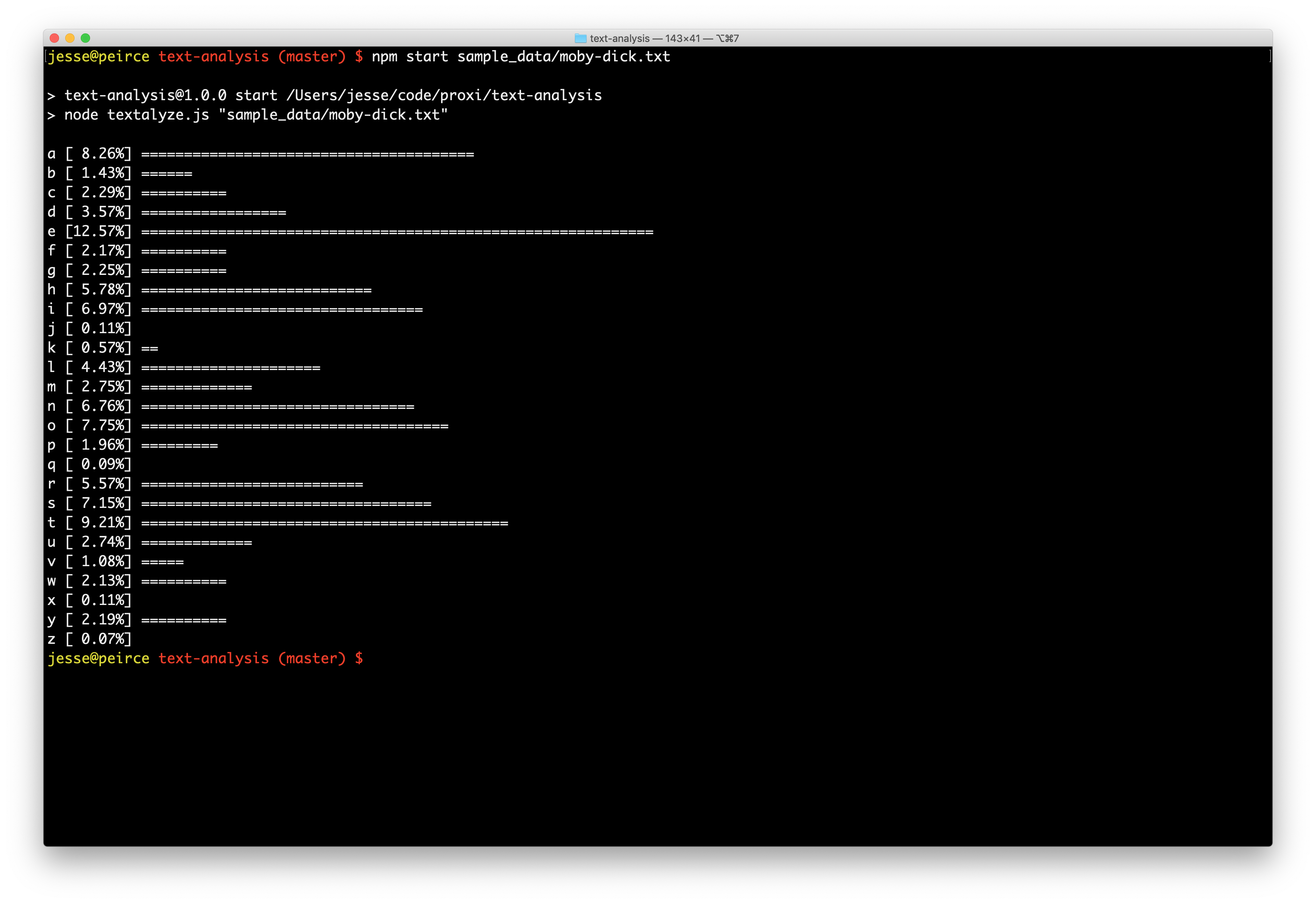Click the bar for letter t
This screenshot has height=904, width=1316.
pos(324,523)
